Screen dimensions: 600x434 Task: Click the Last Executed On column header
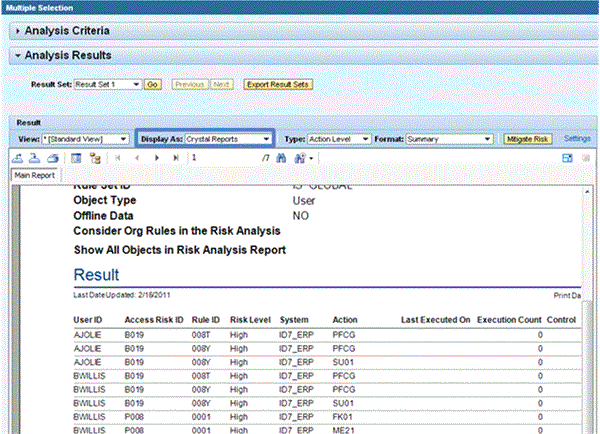435,320
